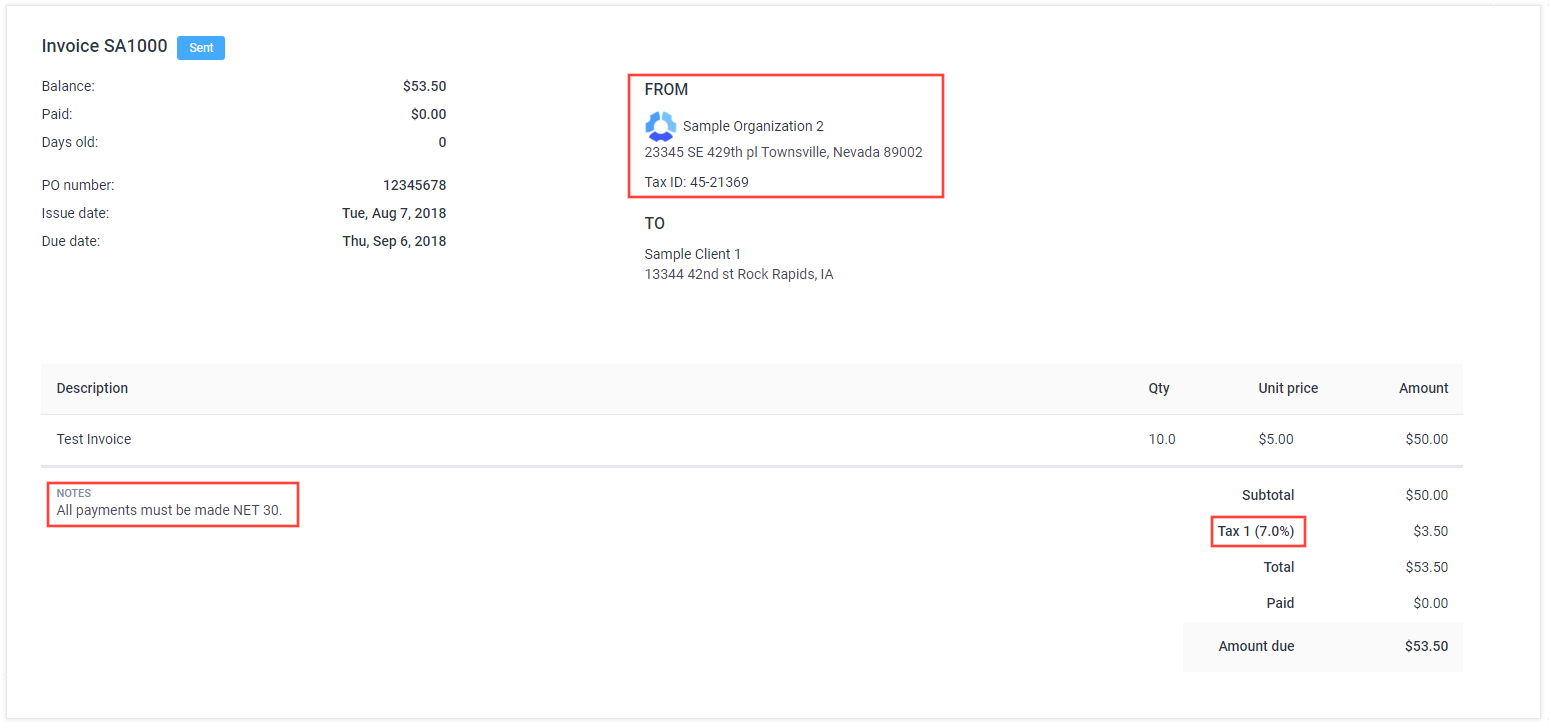Click the Qty column header
The height and width of the screenshot is (728, 1551).
click(x=1158, y=388)
